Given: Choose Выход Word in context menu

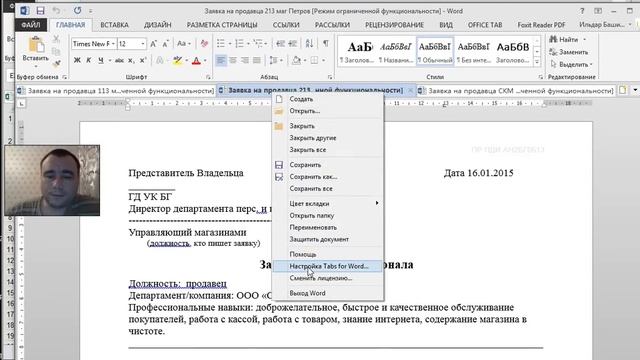Looking at the screenshot, I should (328, 293).
